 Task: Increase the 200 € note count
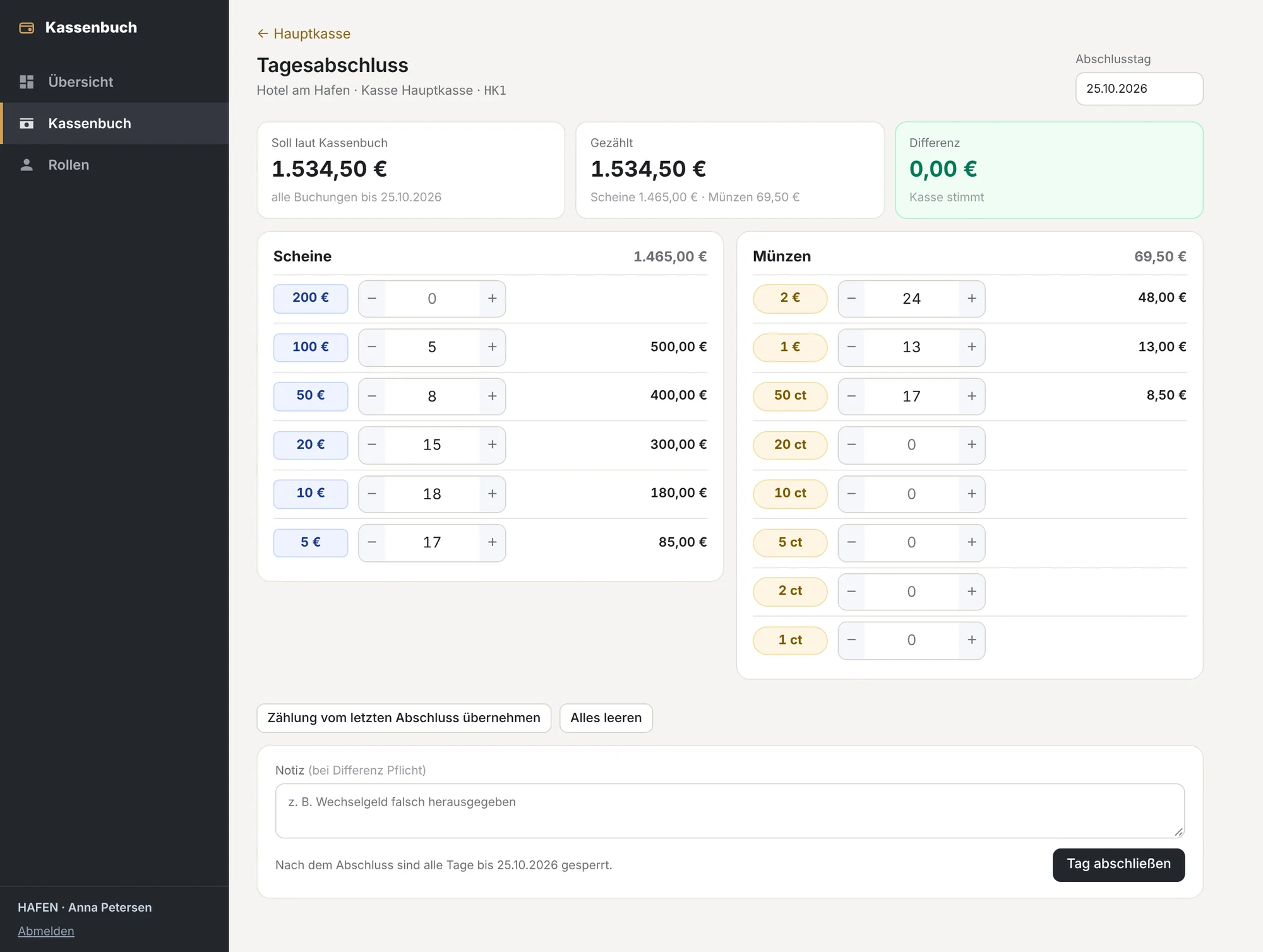click(493, 299)
